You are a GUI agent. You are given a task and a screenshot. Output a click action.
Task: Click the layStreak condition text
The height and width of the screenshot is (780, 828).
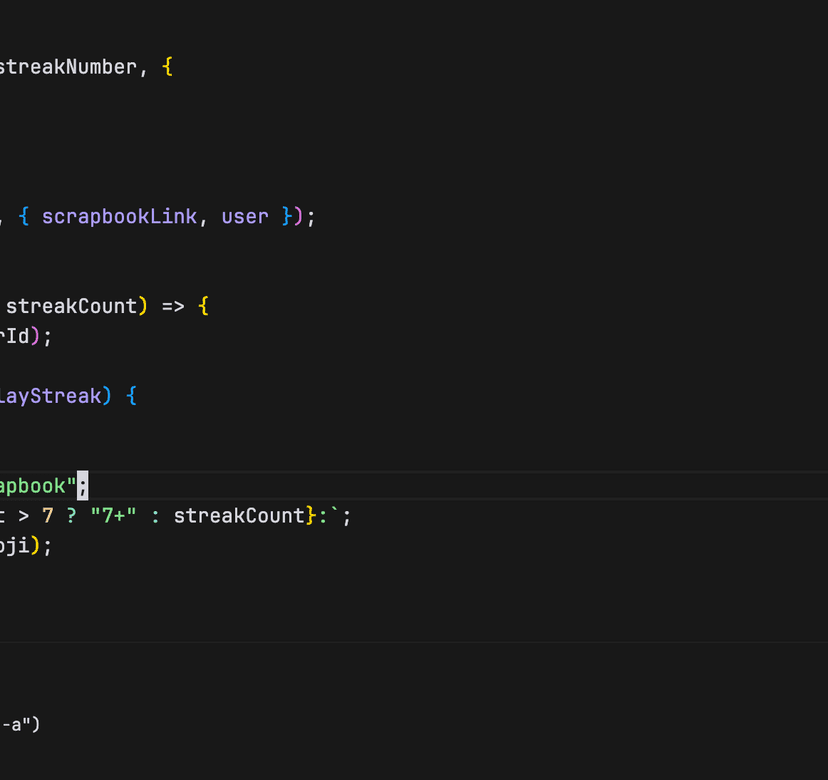point(51,396)
